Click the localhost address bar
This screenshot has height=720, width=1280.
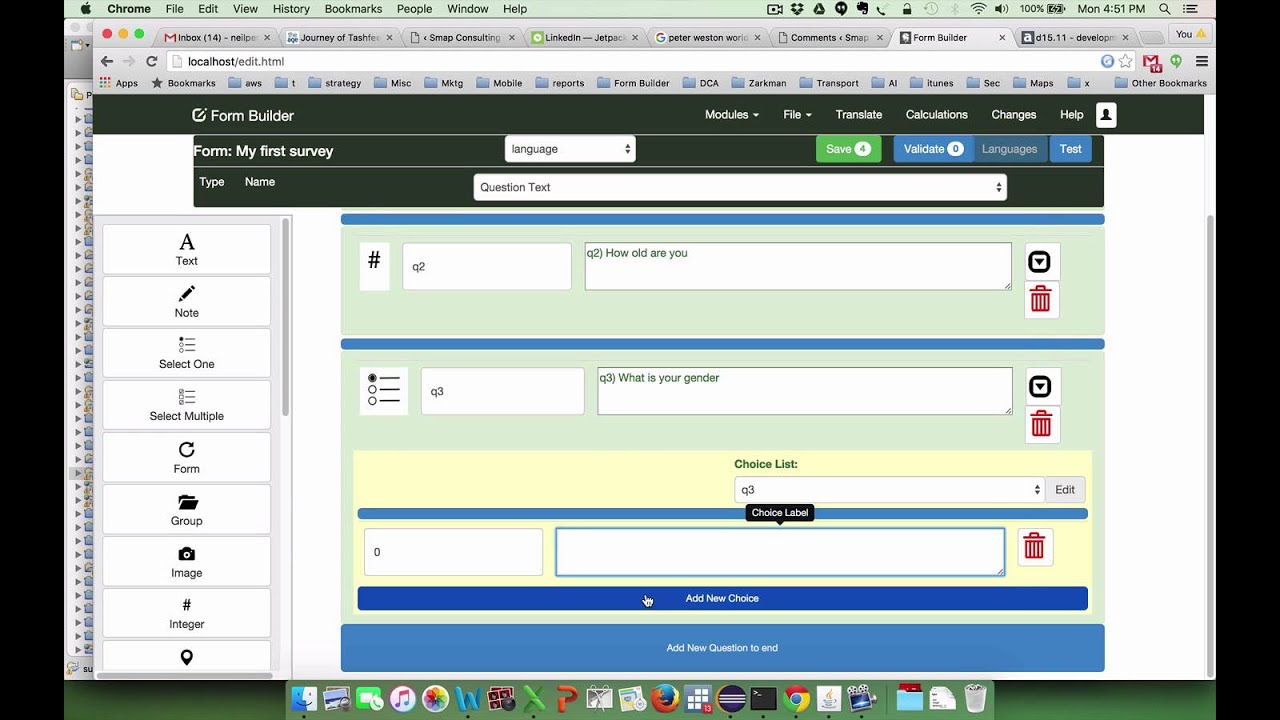point(630,61)
